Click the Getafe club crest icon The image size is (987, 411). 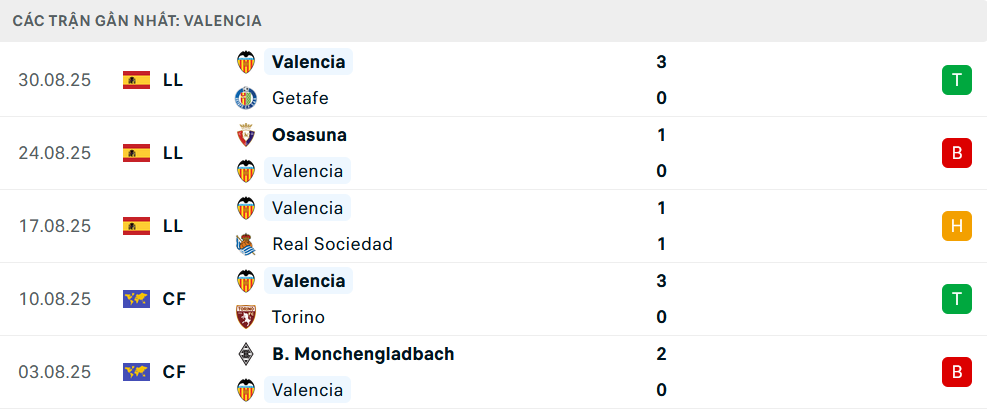coord(245,98)
